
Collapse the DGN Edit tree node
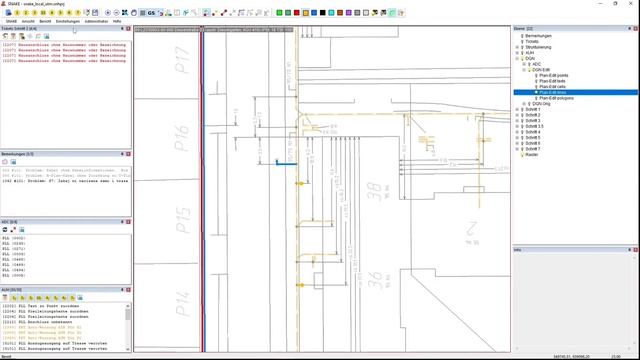pos(524,70)
